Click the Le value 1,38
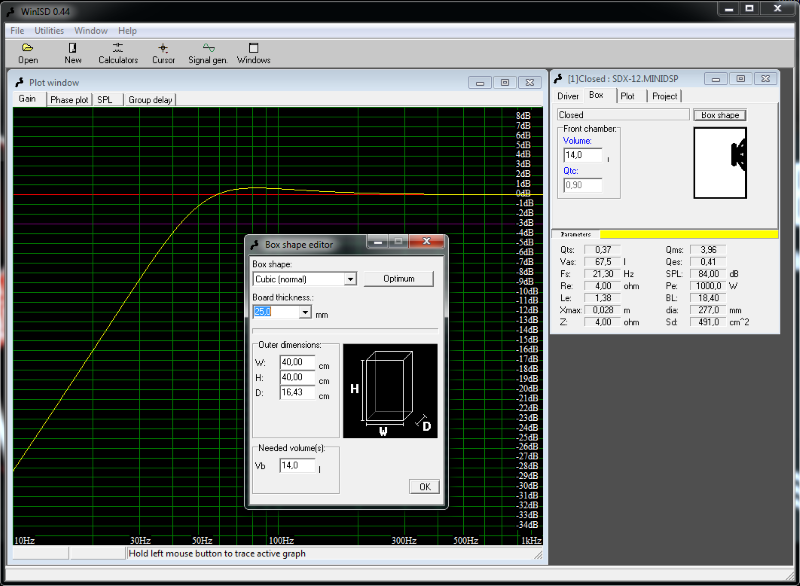The width and height of the screenshot is (800, 586). pos(603,298)
